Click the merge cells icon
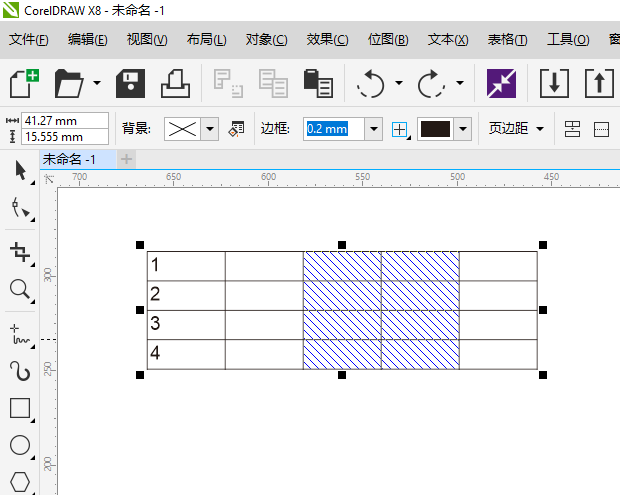Screen dimensions: 620x495 coord(572,129)
